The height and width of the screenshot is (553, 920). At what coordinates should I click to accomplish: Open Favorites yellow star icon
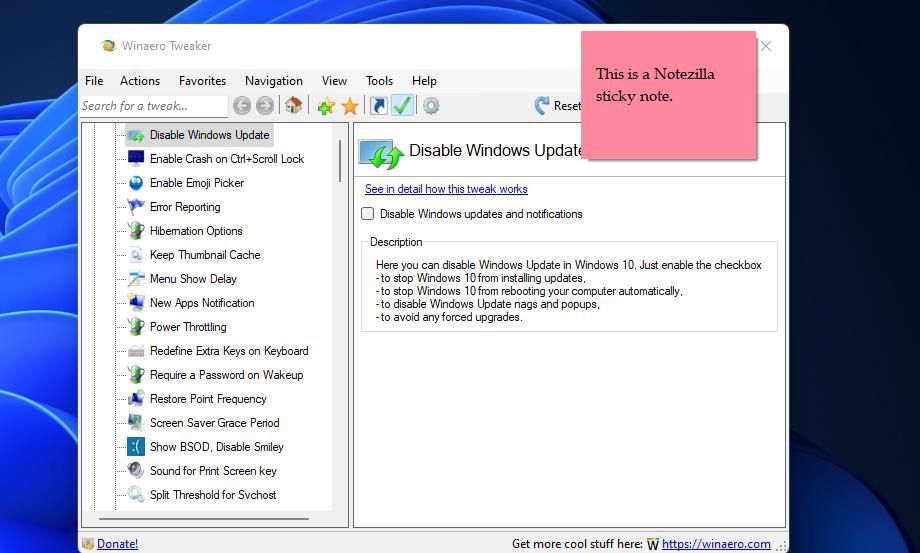coord(350,106)
